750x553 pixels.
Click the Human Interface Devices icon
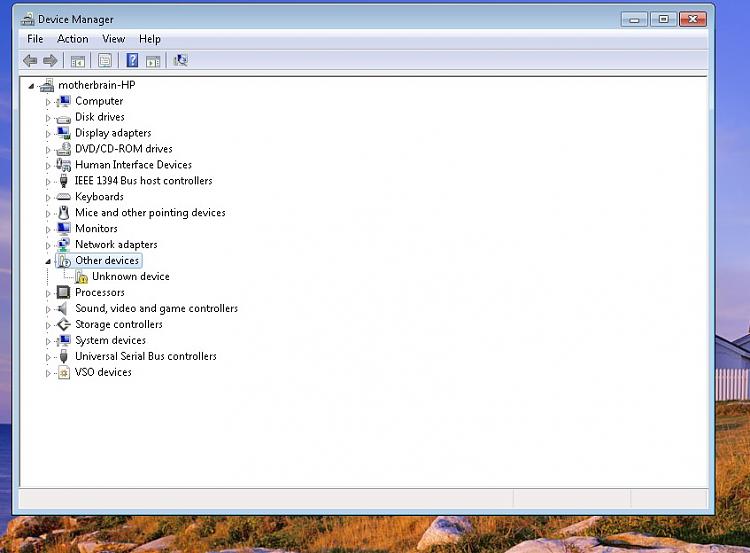64,165
